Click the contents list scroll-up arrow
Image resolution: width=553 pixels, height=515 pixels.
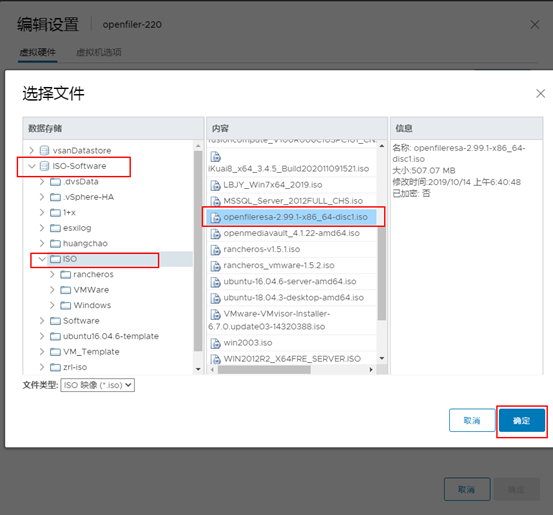[x=382, y=146]
